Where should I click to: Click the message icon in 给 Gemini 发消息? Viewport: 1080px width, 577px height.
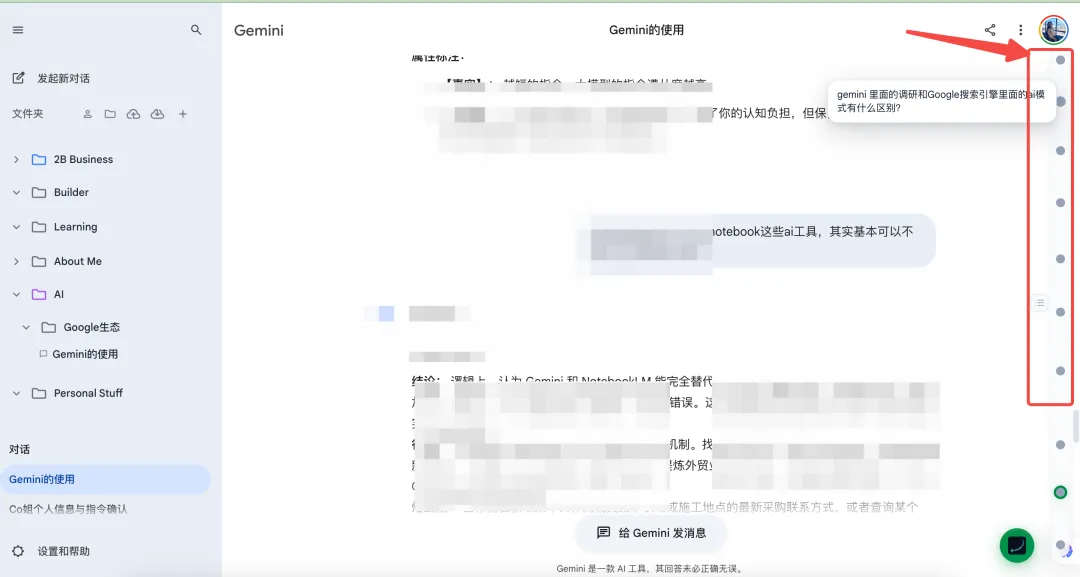603,533
